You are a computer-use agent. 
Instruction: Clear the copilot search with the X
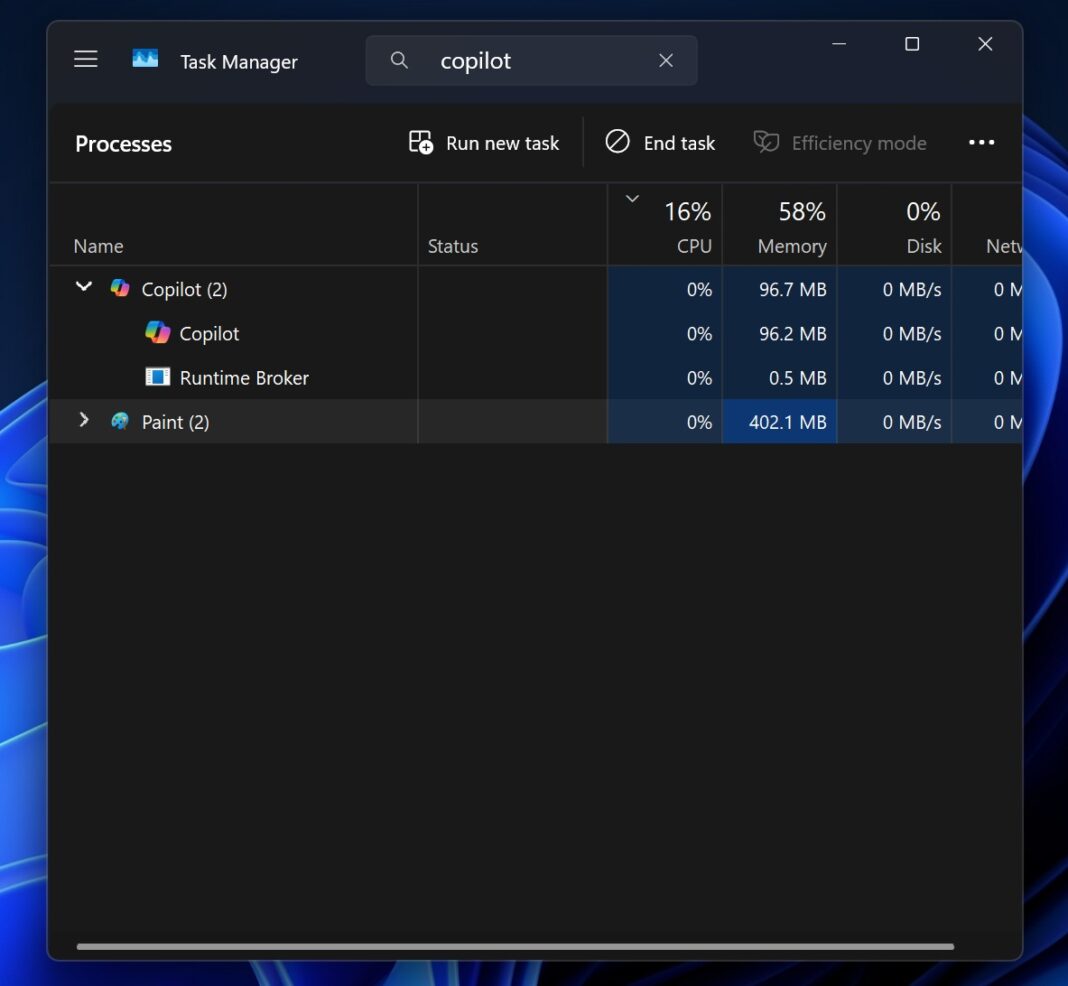click(x=666, y=60)
